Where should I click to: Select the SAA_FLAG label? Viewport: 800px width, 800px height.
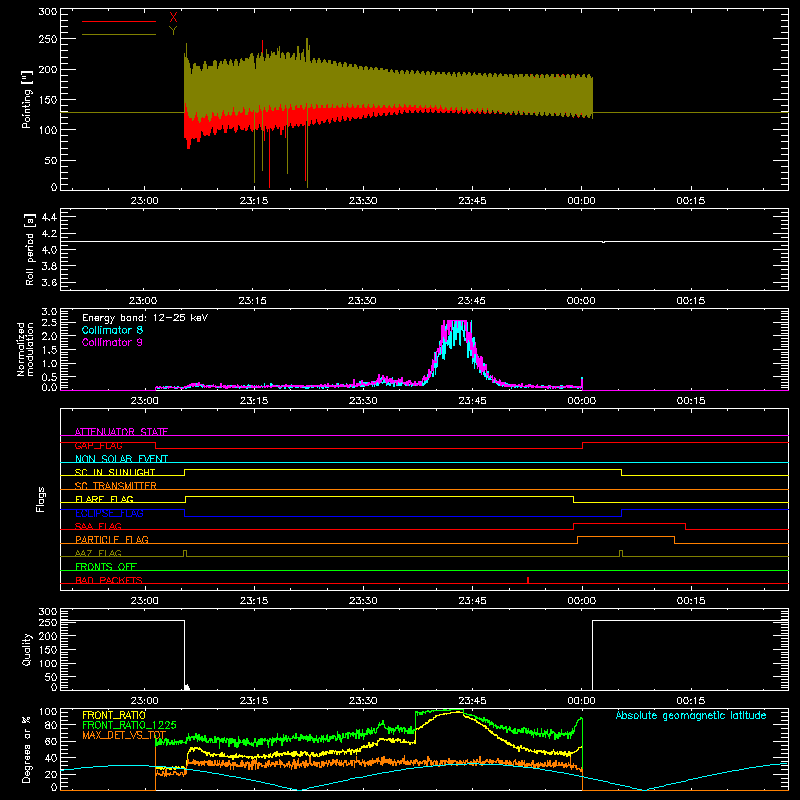[98, 526]
